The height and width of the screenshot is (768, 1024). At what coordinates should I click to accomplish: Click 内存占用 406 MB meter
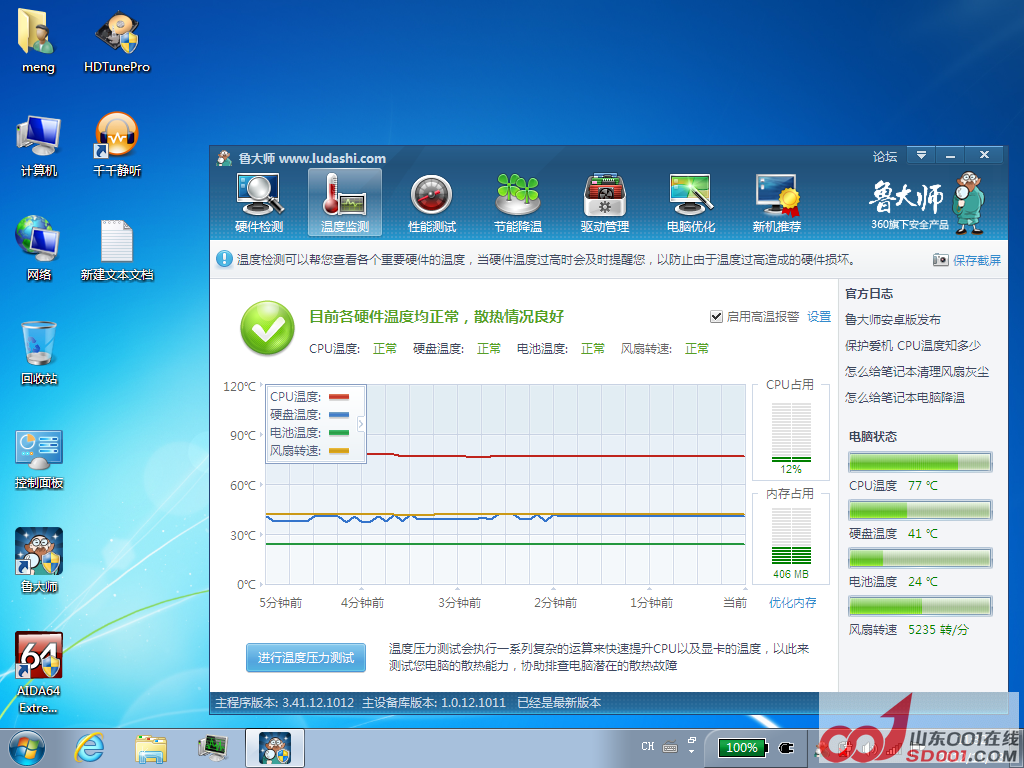tap(791, 536)
